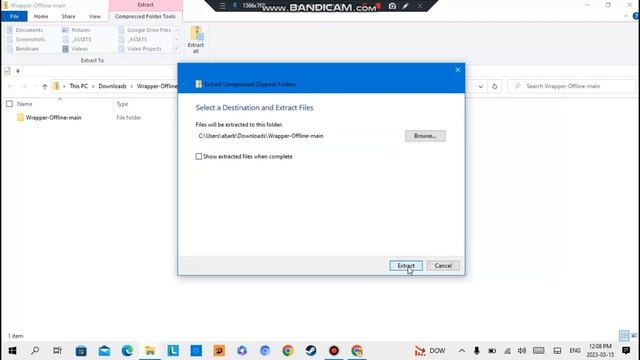Switch to File Explorer taskbar icon
The image size is (640, 360).
(x=150, y=351)
